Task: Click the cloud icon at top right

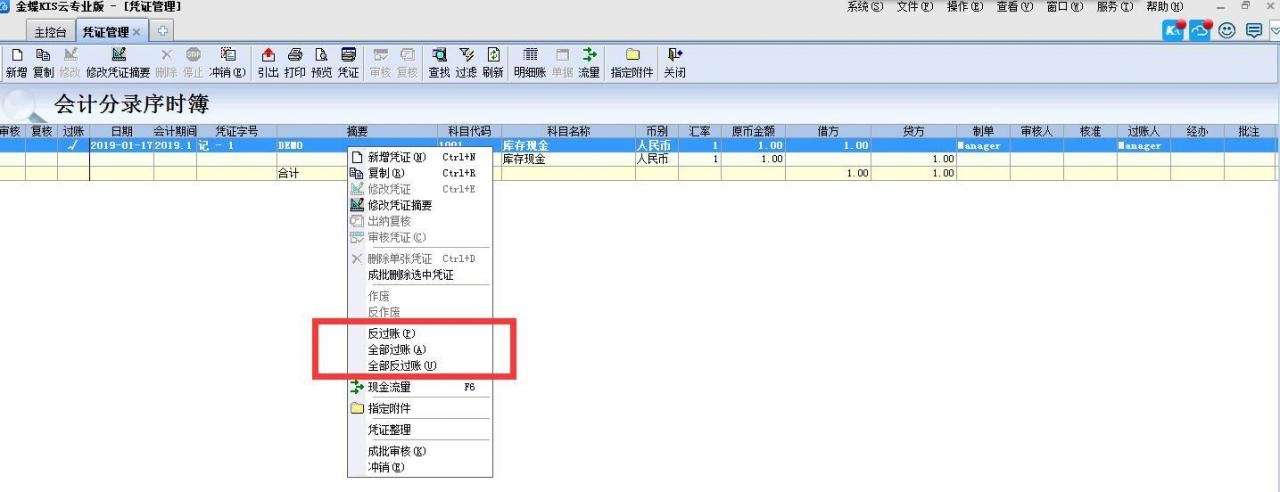Action: 1198,30
